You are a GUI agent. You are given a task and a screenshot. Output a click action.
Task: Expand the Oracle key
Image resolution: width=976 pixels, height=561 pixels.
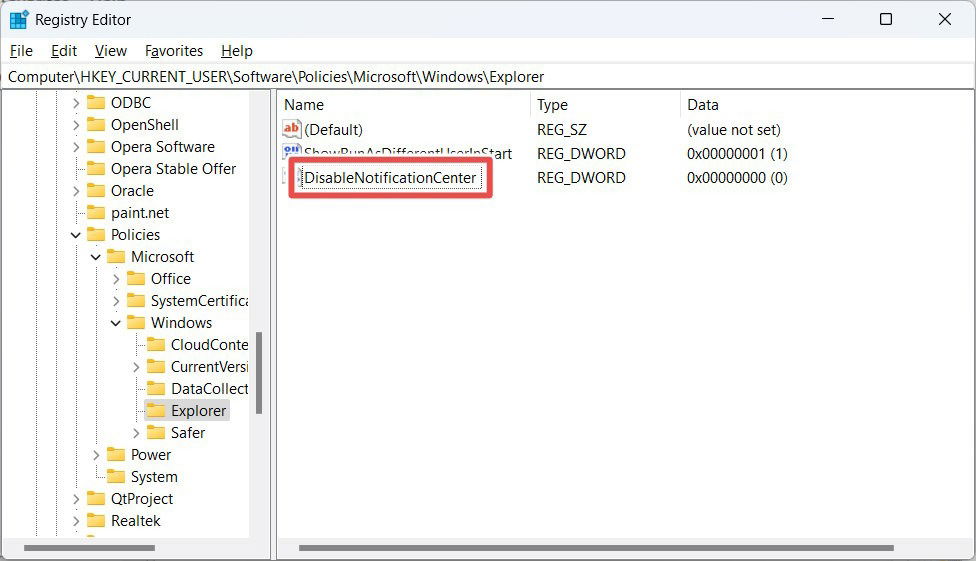pyautogui.click(x=76, y=191)
